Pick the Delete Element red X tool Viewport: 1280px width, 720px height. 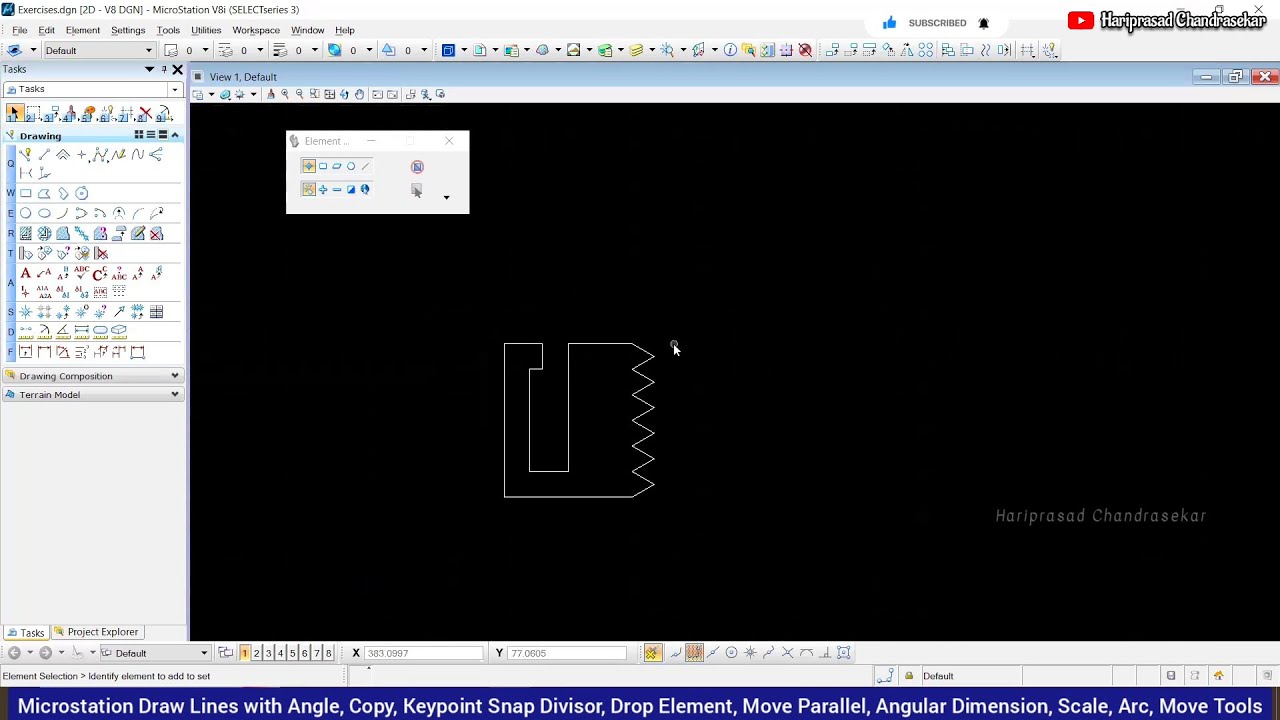click(146, 114)
